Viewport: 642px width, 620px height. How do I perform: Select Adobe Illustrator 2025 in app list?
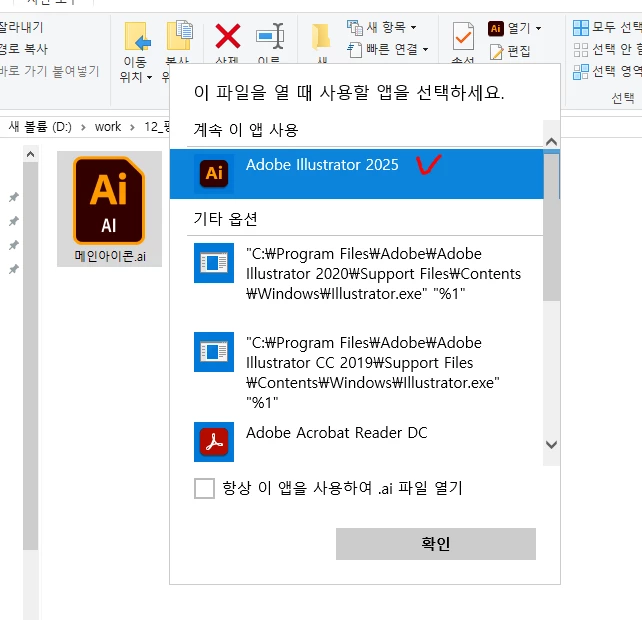point(357,174)
